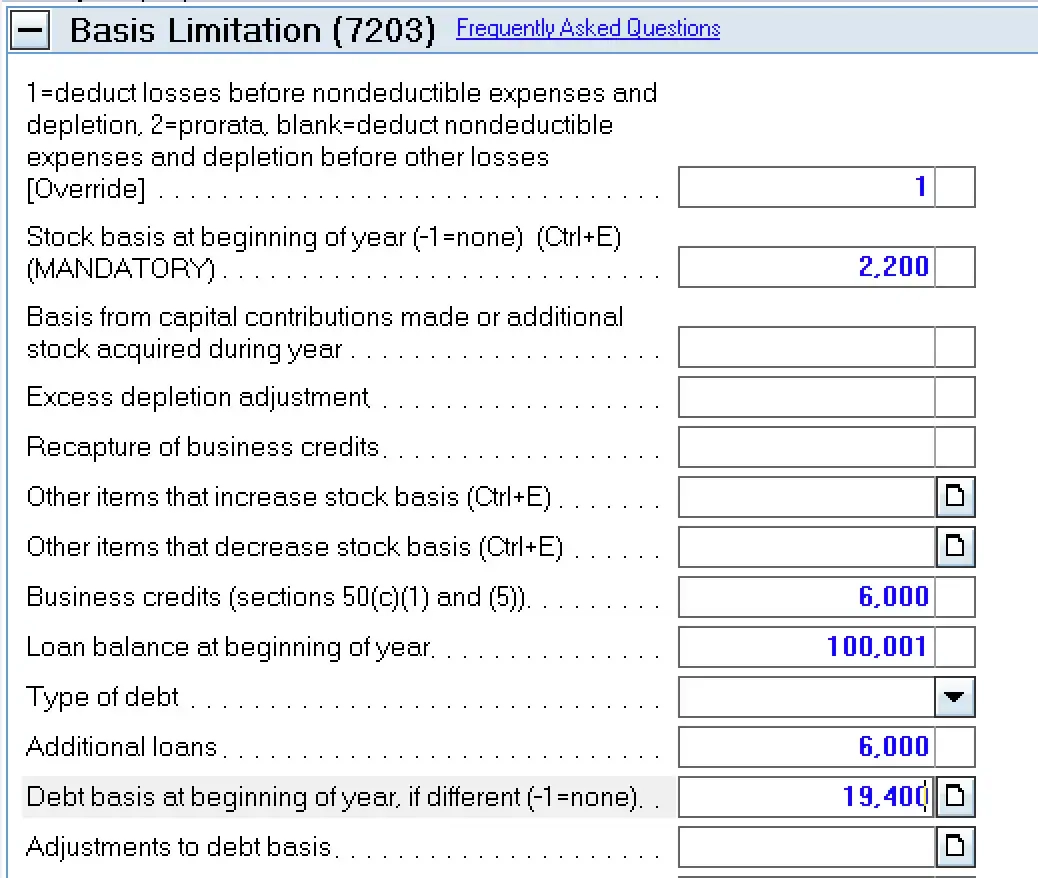Screen dimensions: 1038x878
Task: Click the small box beside Stock basis field
Action: pyautogui.click(x=955, y=267)
